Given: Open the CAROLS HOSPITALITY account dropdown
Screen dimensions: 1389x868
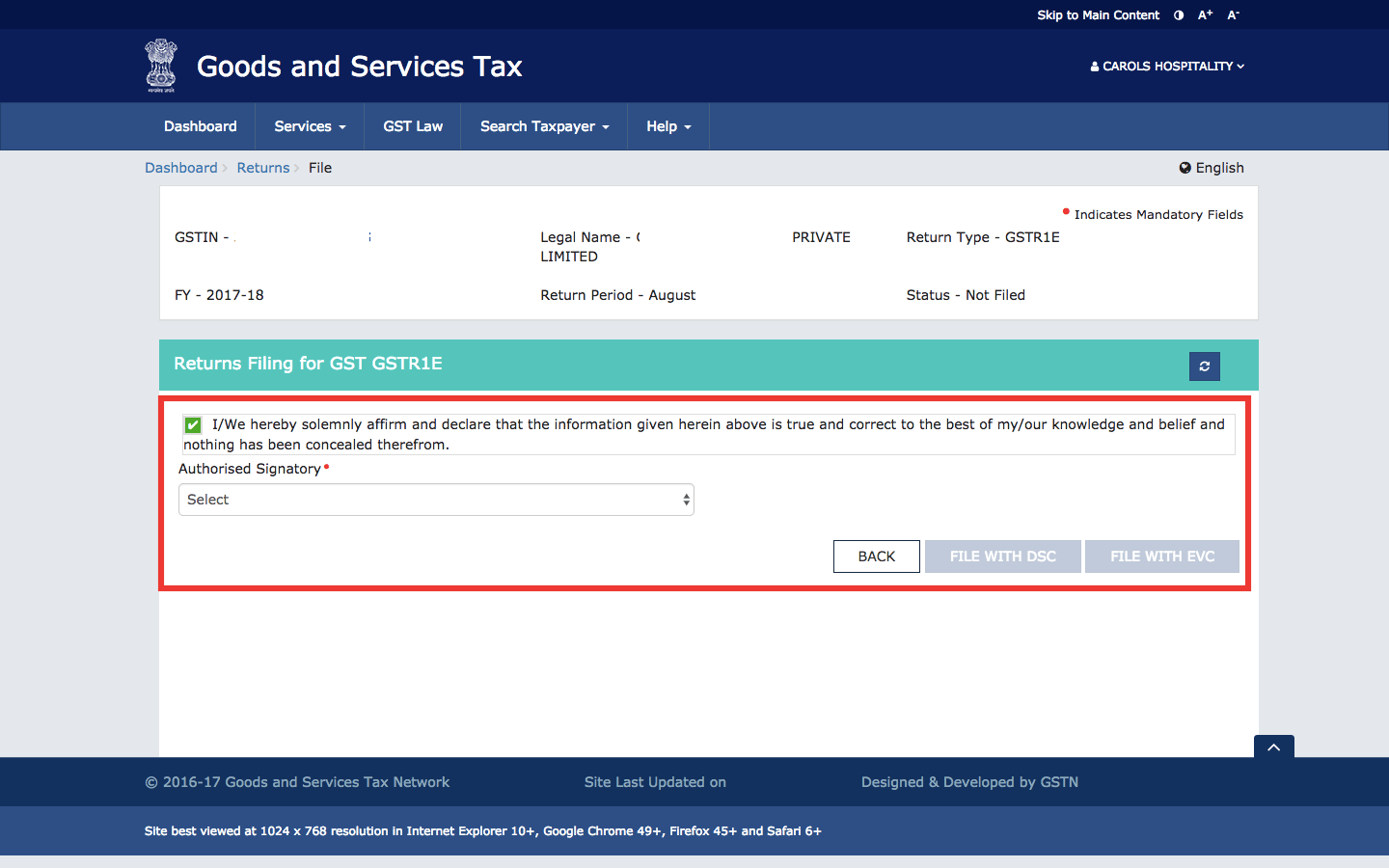Looking at the screenshot, I should (x=1167, y=66).
